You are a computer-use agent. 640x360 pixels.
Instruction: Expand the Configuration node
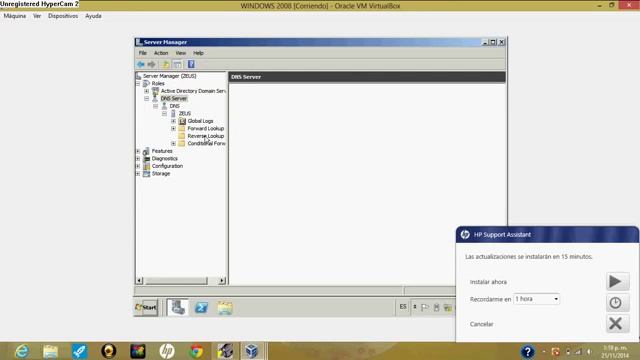pos(138,166)
